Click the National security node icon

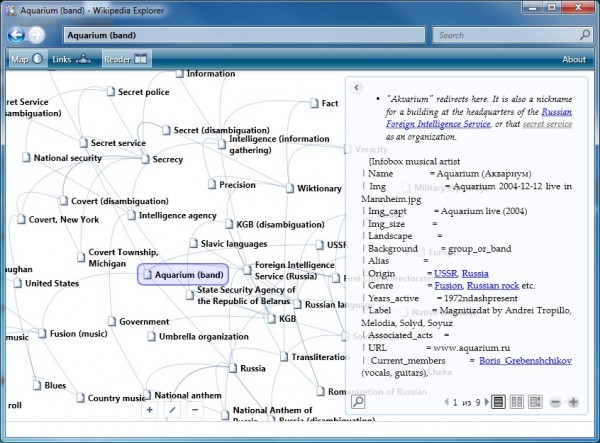(26, 157)
